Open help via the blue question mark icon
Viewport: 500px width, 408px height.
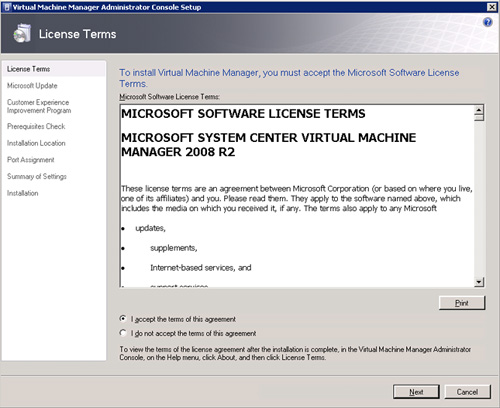click(487, 22)
